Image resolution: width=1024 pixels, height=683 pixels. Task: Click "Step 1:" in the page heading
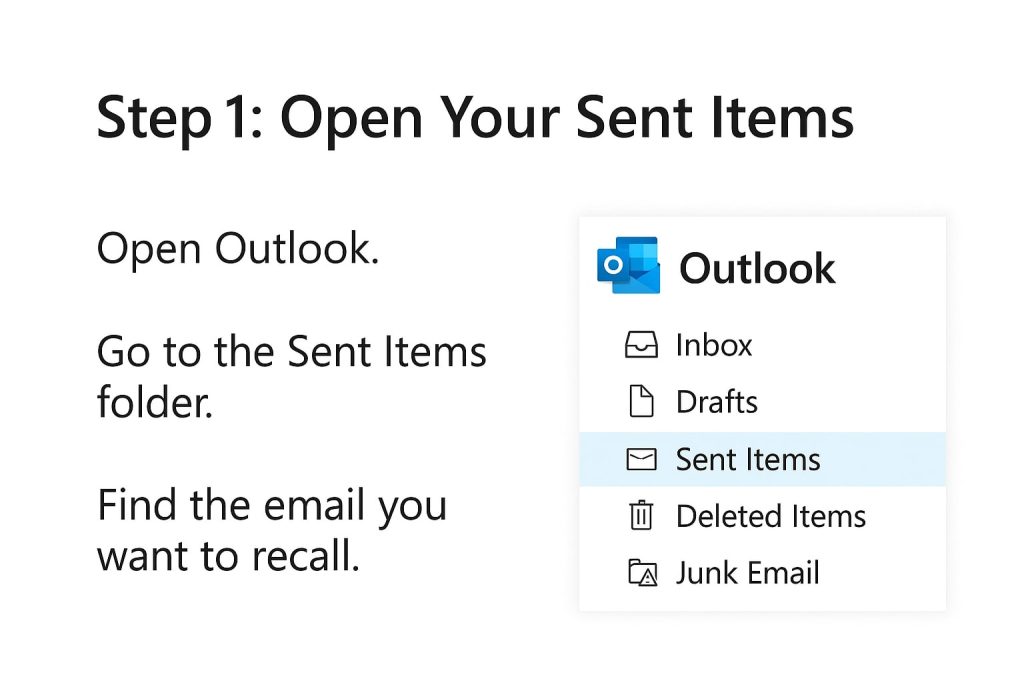178,120
